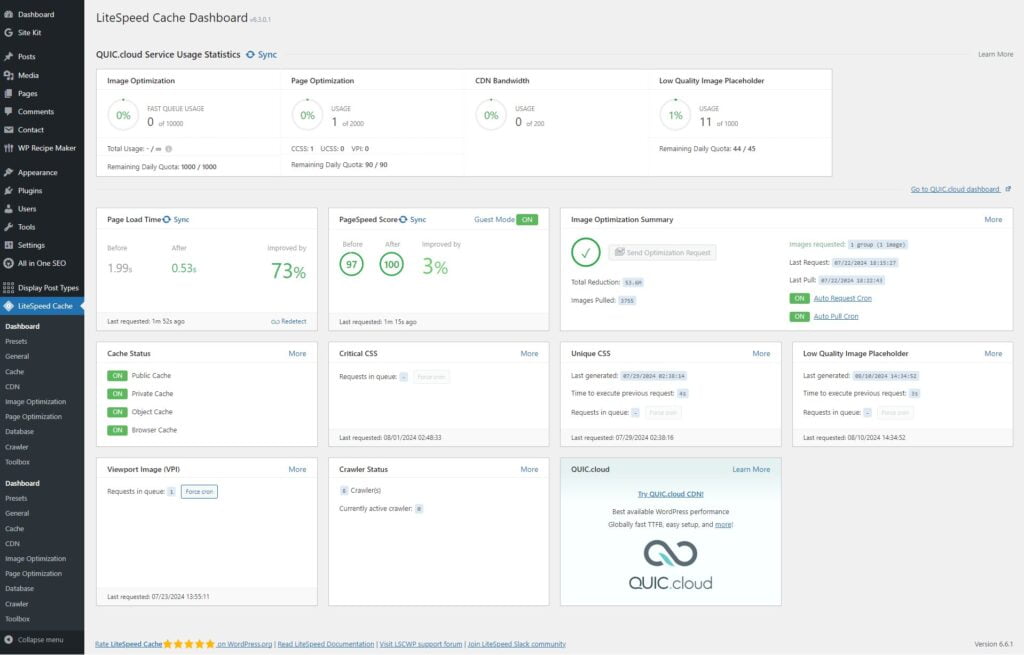Click the PageSpeed Before score 97 circle
Viewport: 1024px width, 655px height.
point(351,264)
